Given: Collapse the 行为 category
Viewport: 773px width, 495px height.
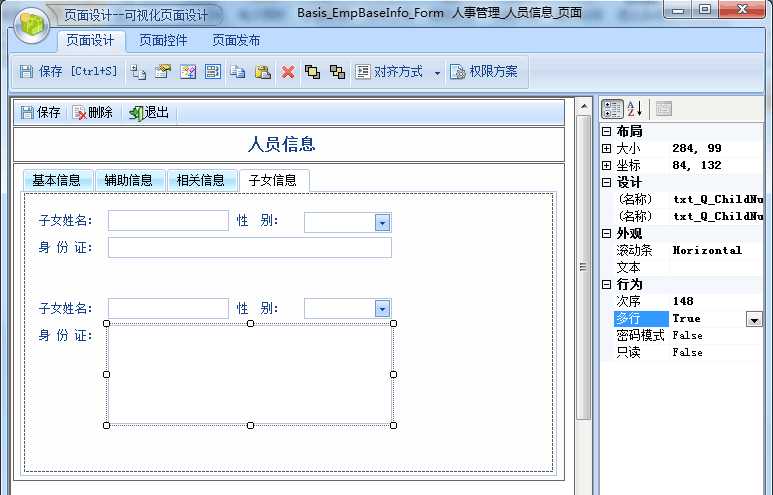Looking at the screenshot, I should (x=607, y=284).
